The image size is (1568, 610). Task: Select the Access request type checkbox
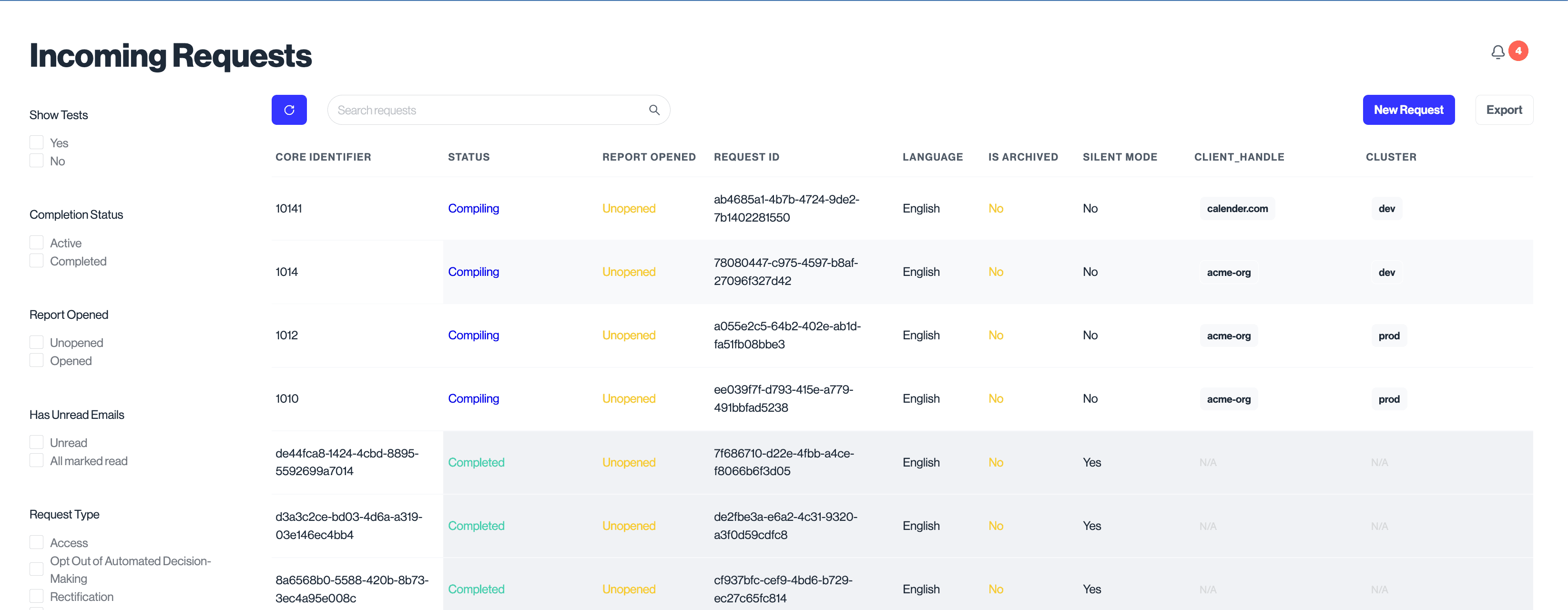click(x=37, y=542)
